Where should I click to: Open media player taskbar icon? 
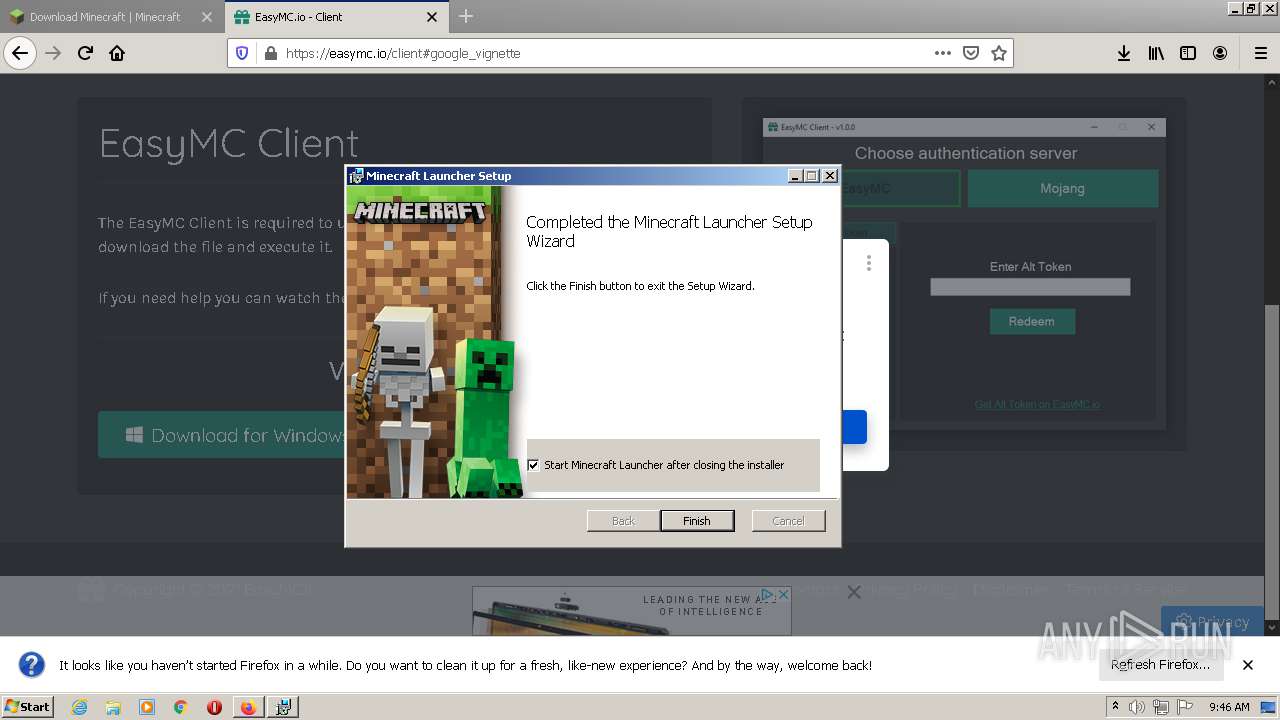147,707
